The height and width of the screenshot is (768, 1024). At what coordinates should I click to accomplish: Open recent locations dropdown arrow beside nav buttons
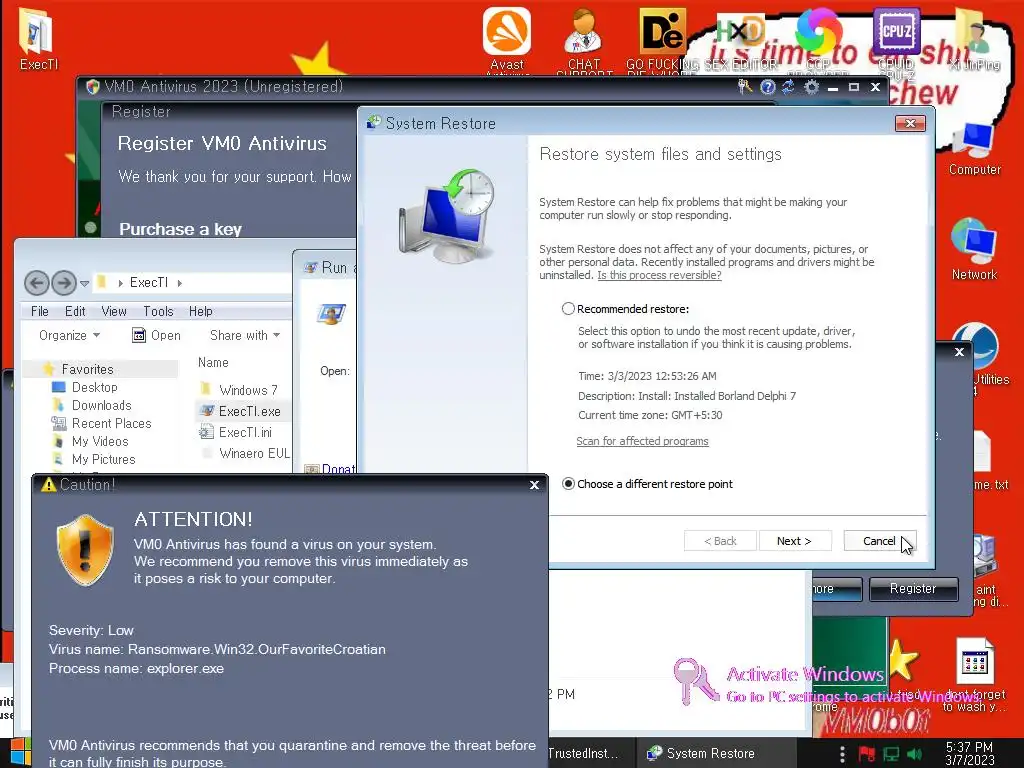click(84, 283)
